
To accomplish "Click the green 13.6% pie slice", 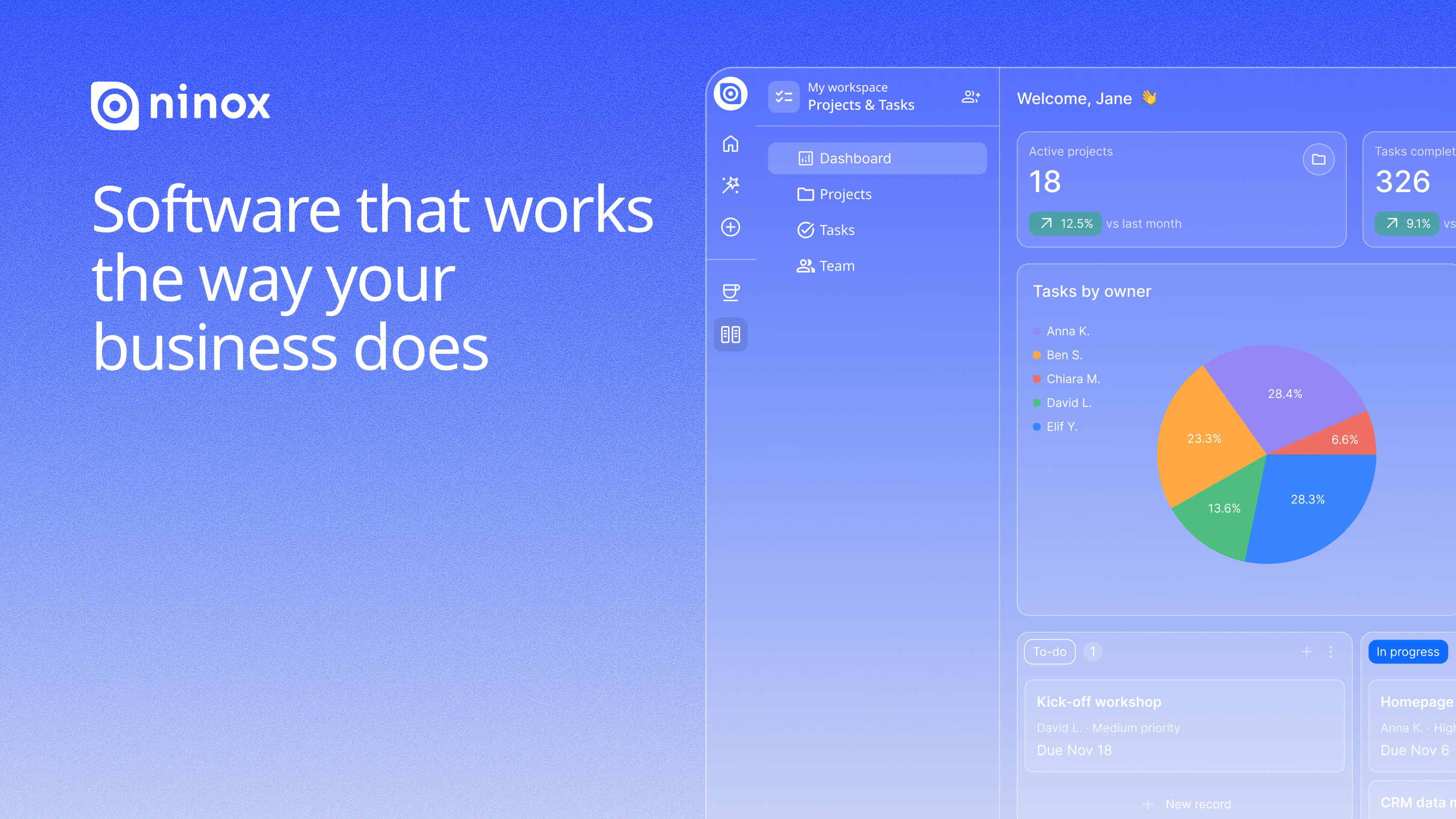I will pyautogui.click(x=1223, y=508).
